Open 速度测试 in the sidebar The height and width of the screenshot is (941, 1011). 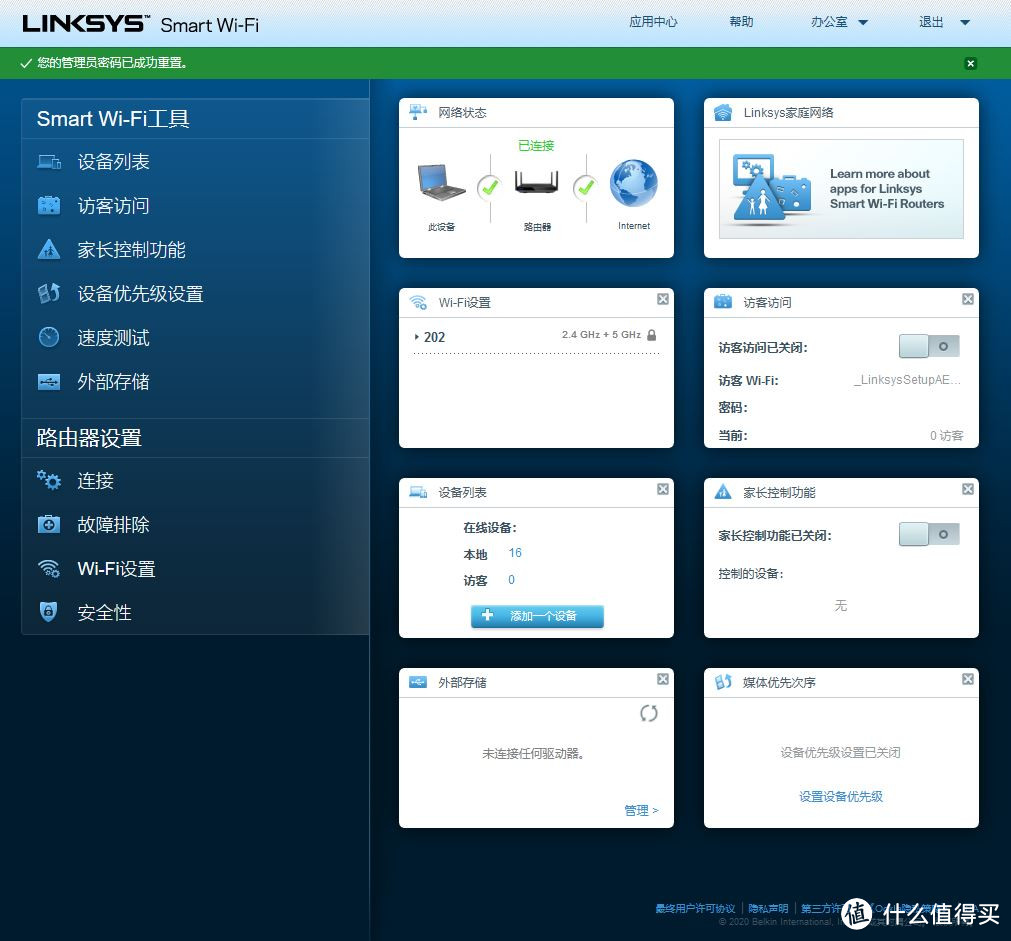point(113,338)
